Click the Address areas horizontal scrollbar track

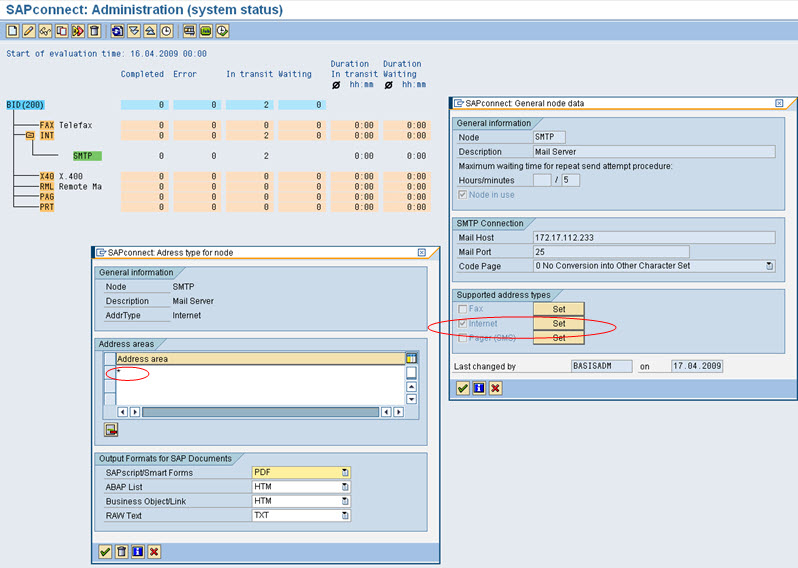point(260,412)
